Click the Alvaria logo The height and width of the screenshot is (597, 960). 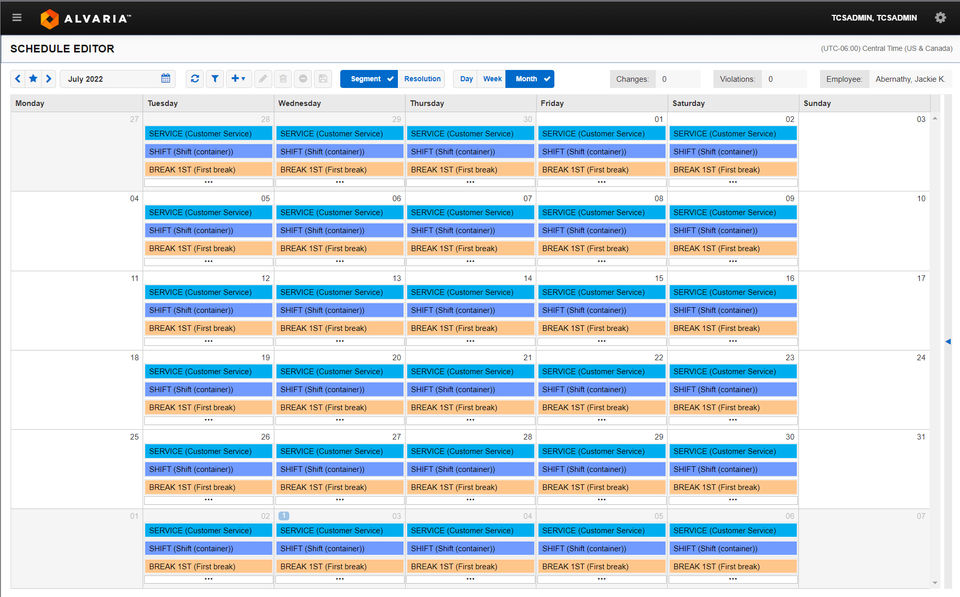85,19
